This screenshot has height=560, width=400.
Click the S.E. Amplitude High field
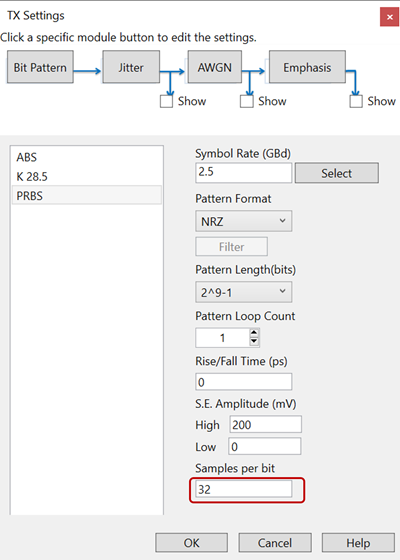pos(265,424)
